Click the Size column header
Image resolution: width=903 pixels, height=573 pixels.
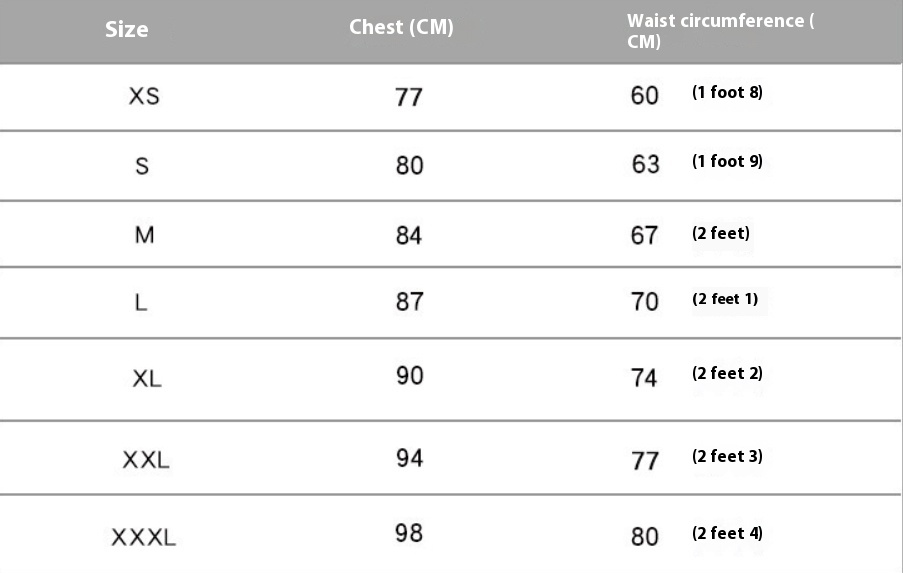pos(127,29)
